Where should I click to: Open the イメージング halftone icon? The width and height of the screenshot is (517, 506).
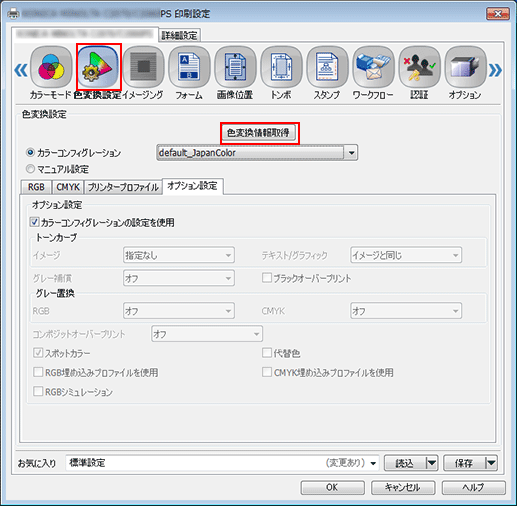143,67
